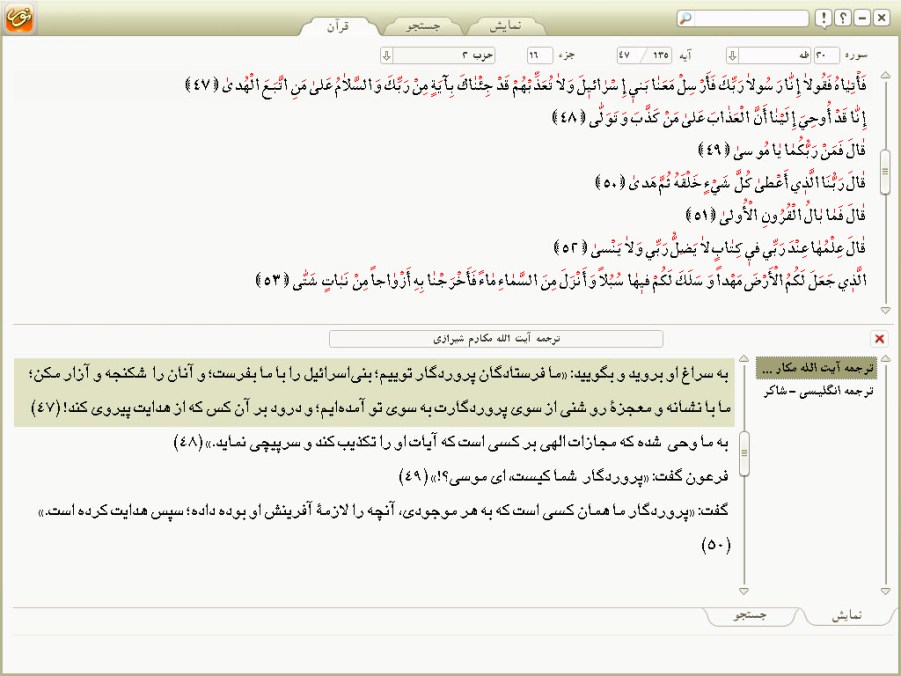
Task: Open the top نمایش tab
Action: [505, 26]
